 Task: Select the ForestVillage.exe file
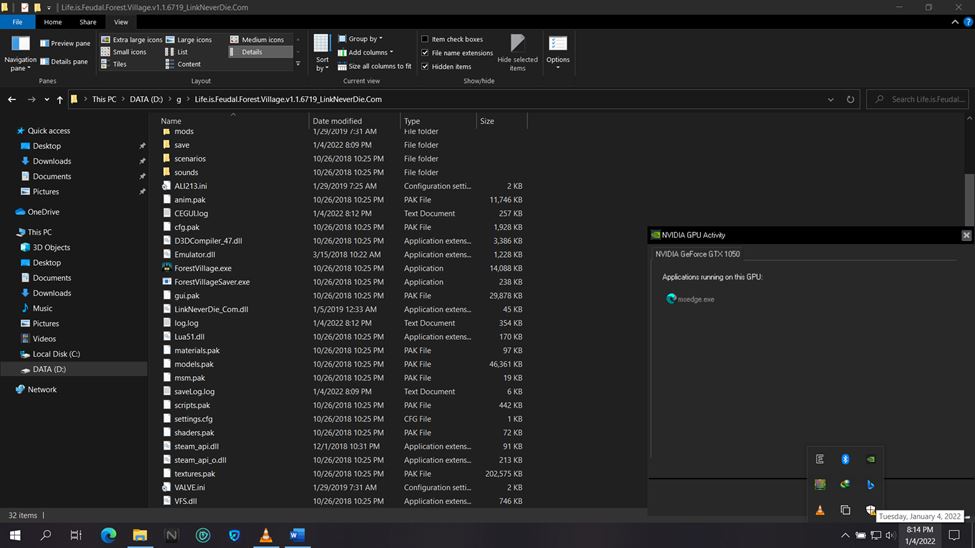click(203, 268)
